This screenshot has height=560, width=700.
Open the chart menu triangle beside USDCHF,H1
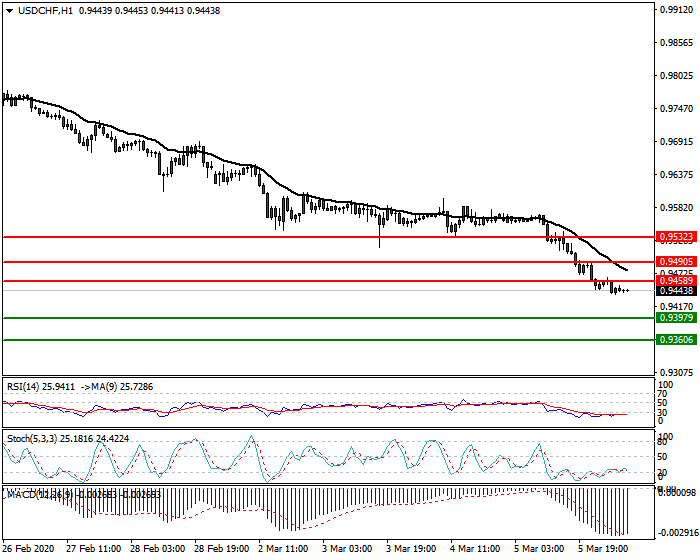click(9, 11)
